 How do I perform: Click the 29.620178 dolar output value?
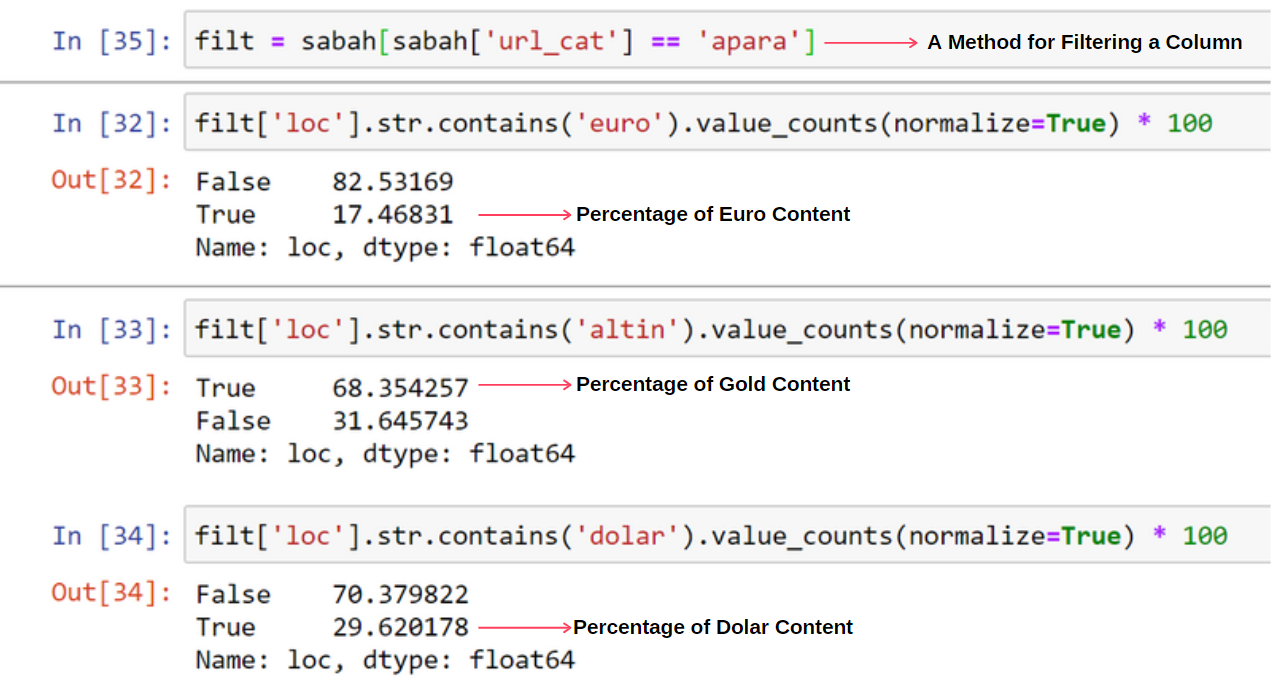click(400, 627)
